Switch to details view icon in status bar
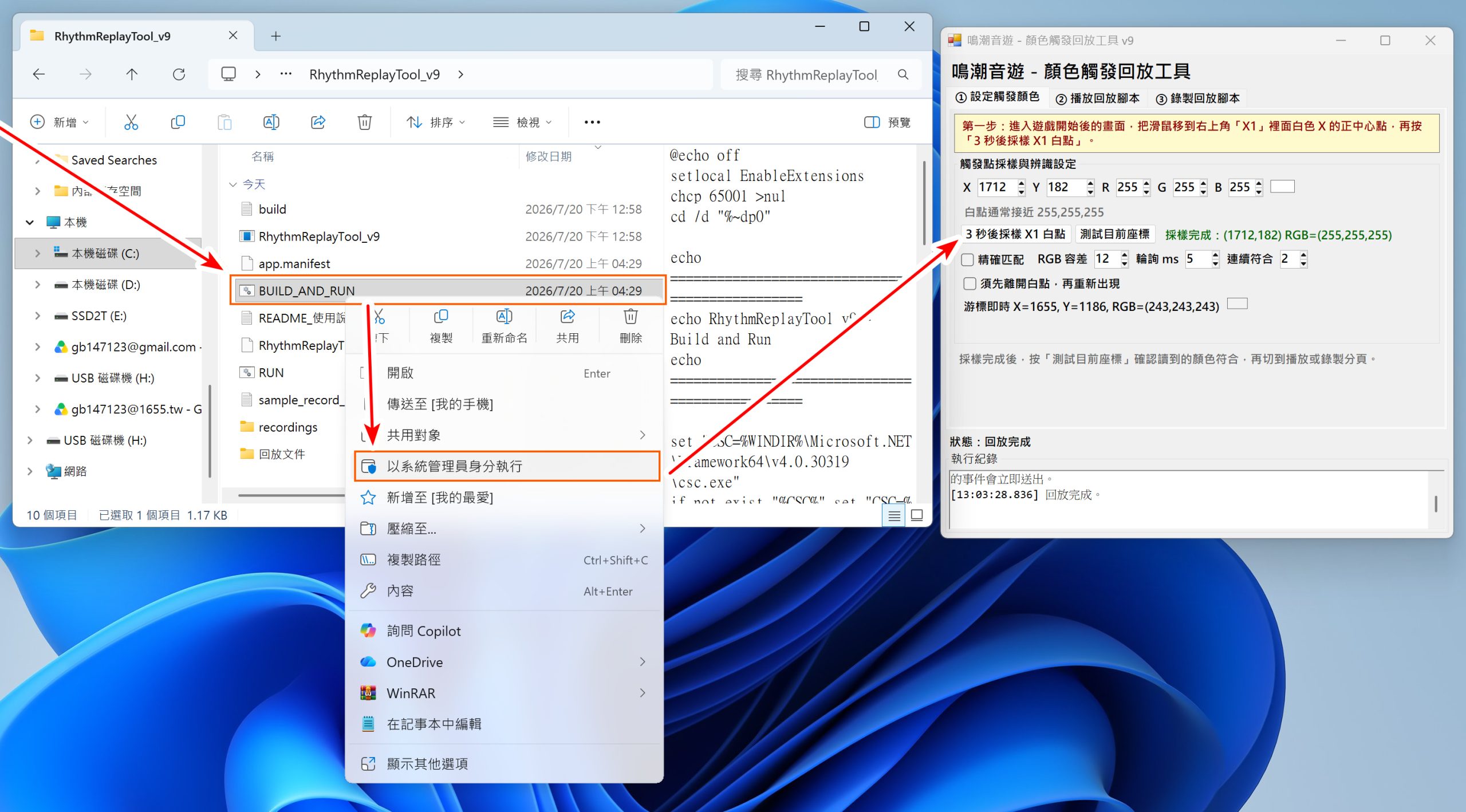Viewport: 1466px width, 812px height. pyautogui.click(x=894, y=515)
